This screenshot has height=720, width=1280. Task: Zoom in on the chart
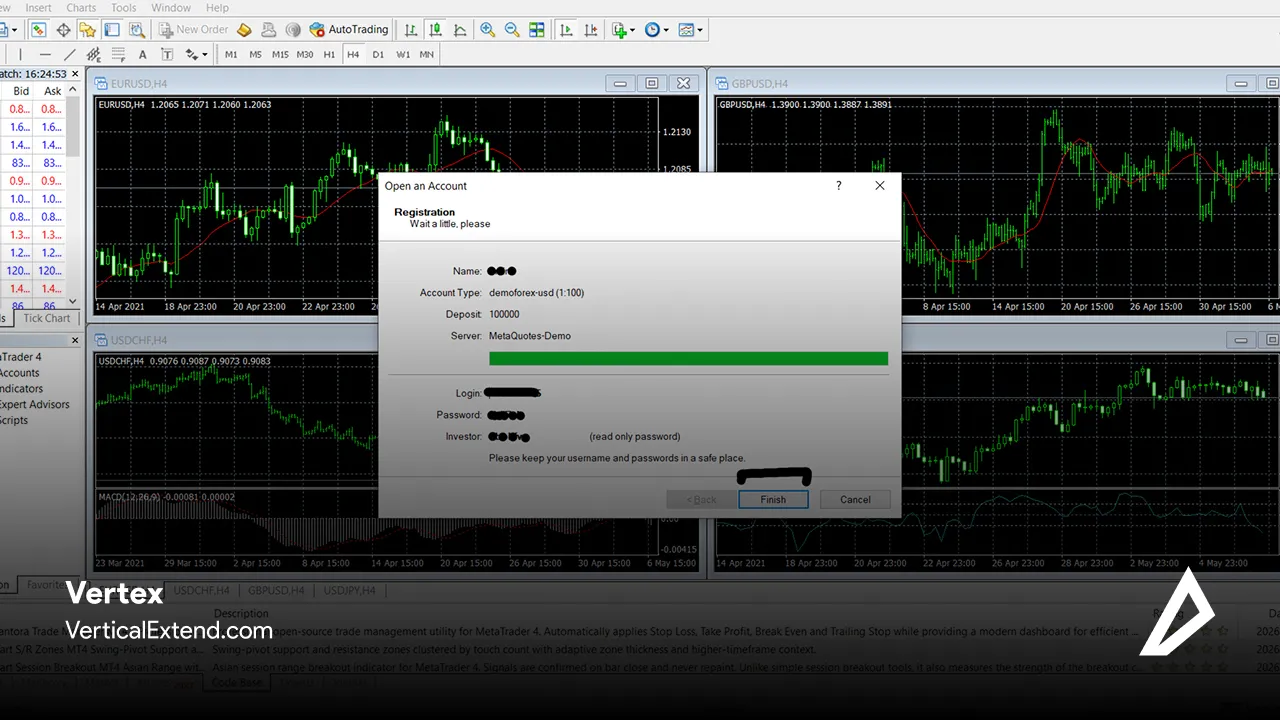tap(488, 30)
